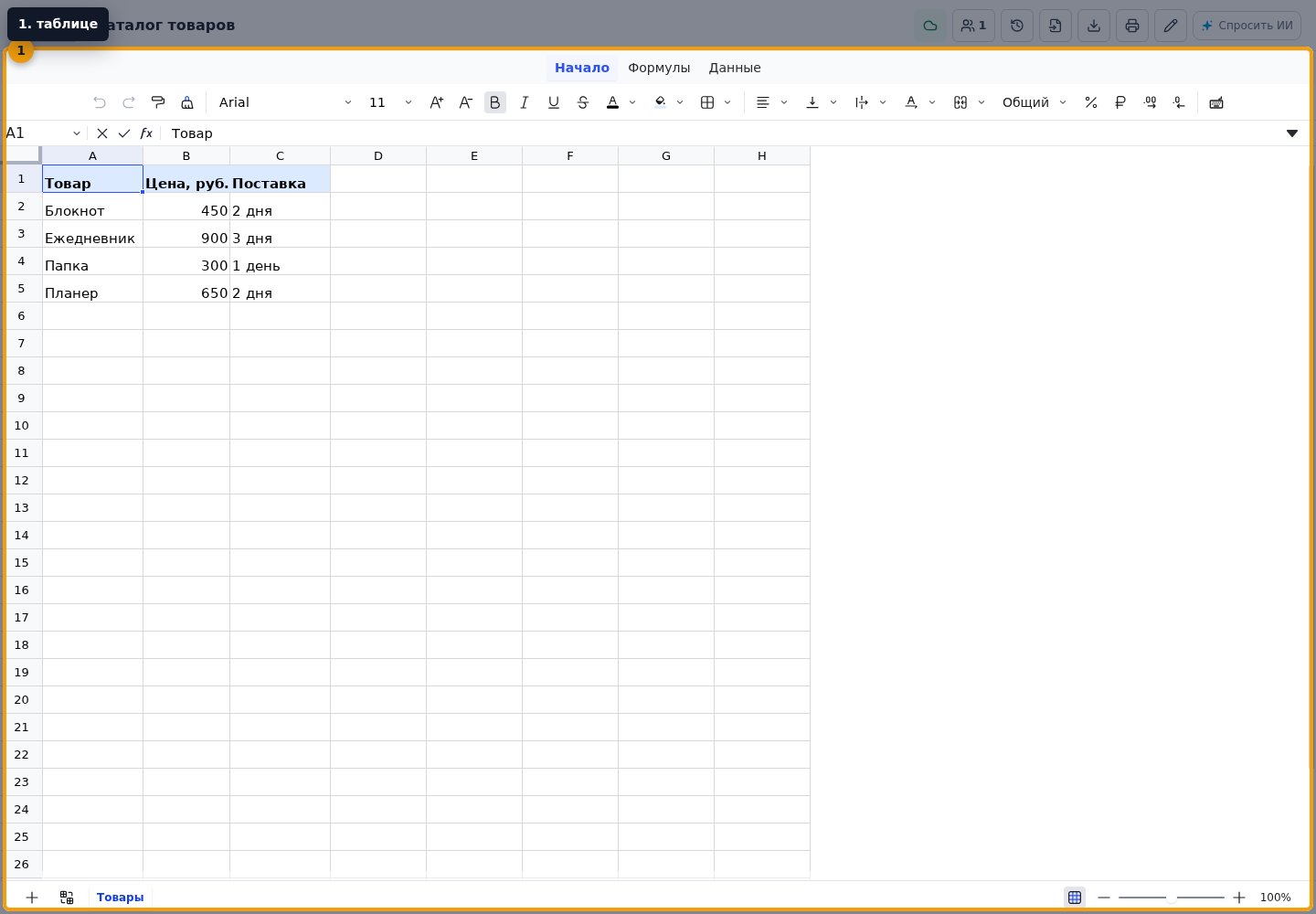Click the merge cells icon
This screenshot has height=914, width=1316.
pyautogui.click(x=960, y=102)
